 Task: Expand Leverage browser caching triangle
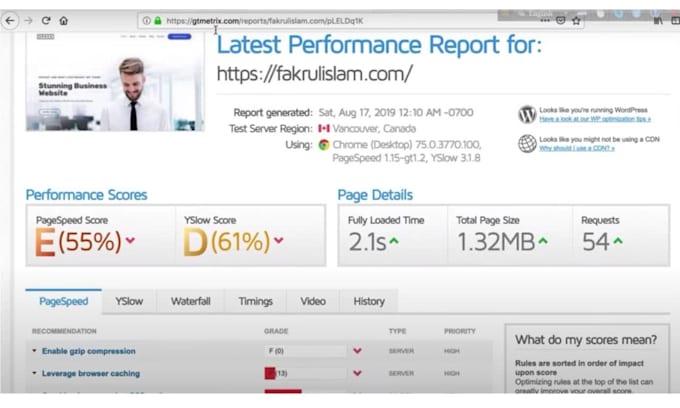pos(34,373)
